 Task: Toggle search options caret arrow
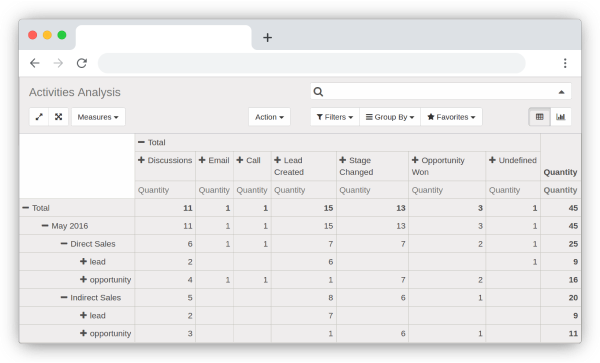[561, 92]
